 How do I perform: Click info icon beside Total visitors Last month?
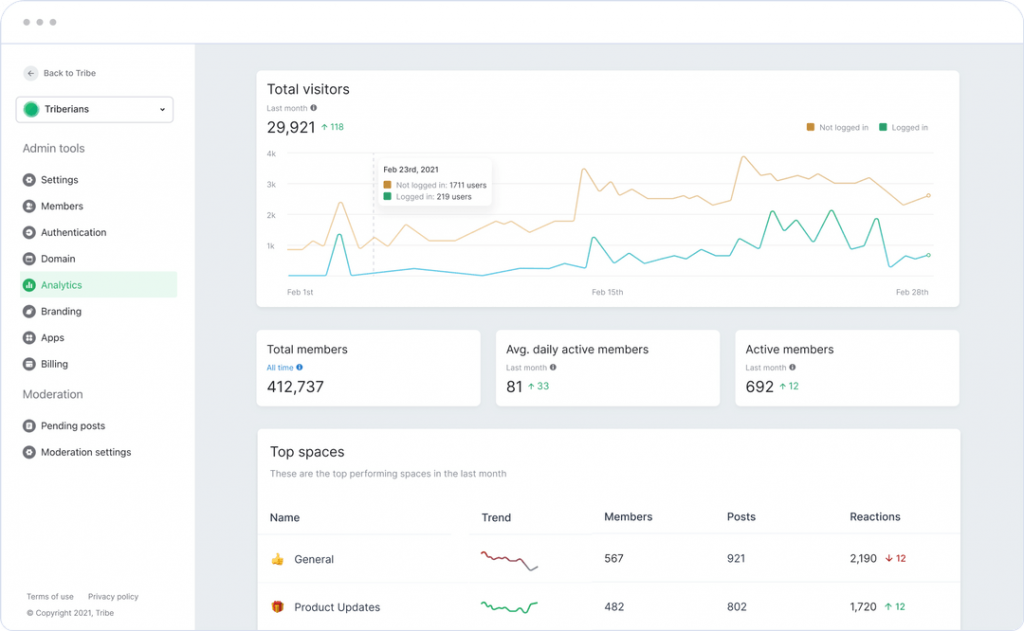pos(313,108)
